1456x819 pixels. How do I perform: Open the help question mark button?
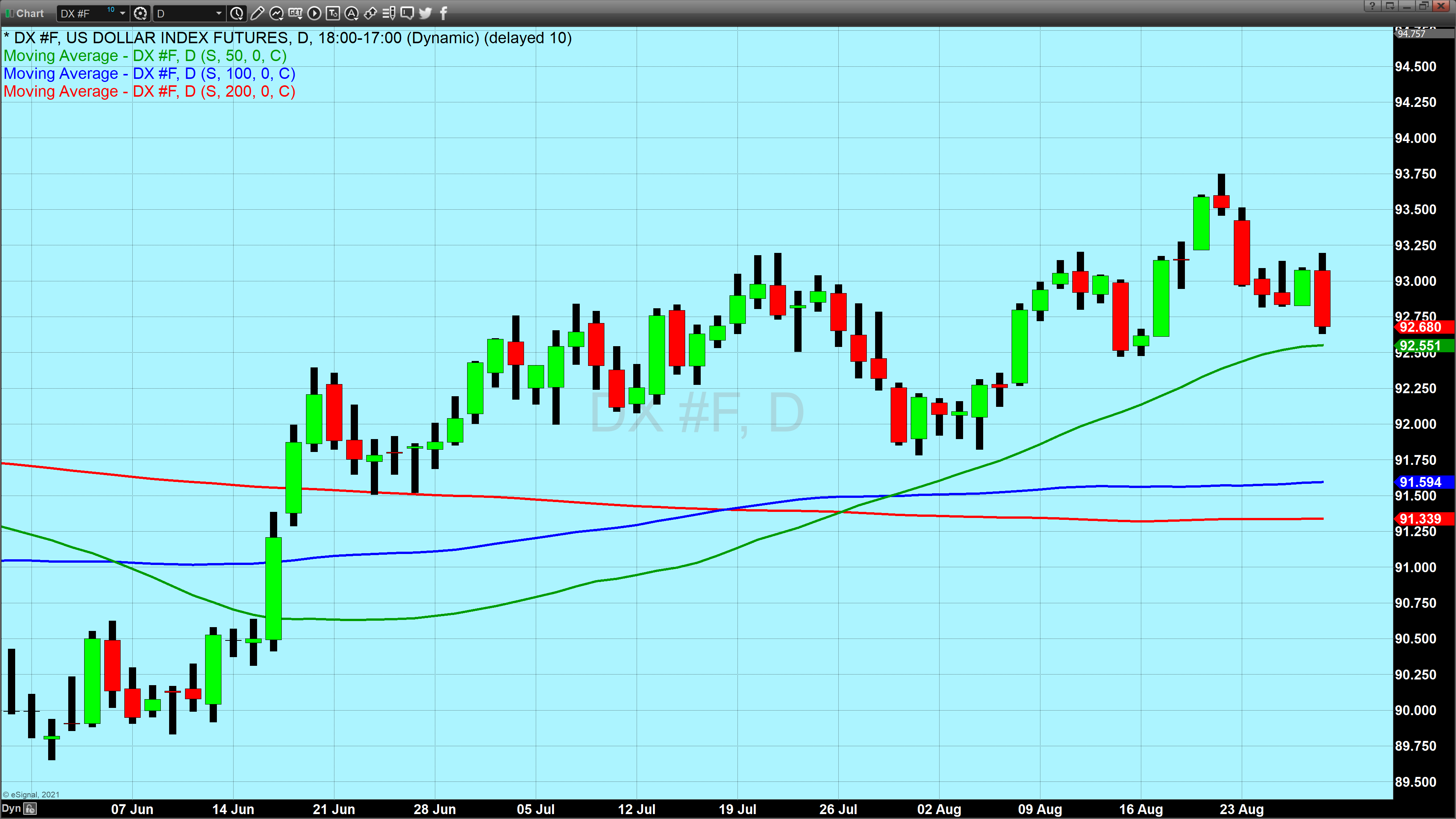click(1372, 6)
